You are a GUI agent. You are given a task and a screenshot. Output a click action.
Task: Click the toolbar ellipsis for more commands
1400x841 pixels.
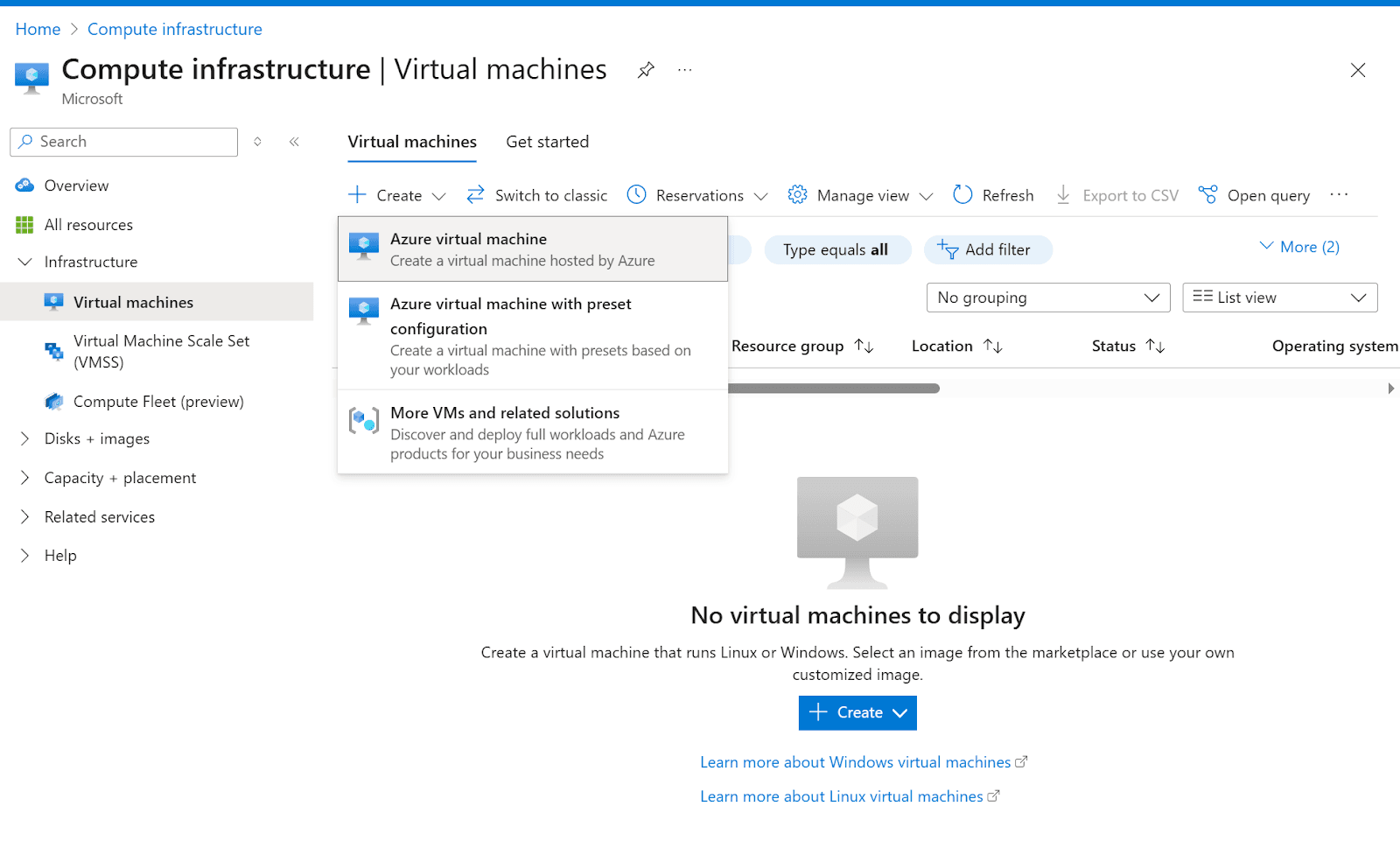pos(1339,194)
